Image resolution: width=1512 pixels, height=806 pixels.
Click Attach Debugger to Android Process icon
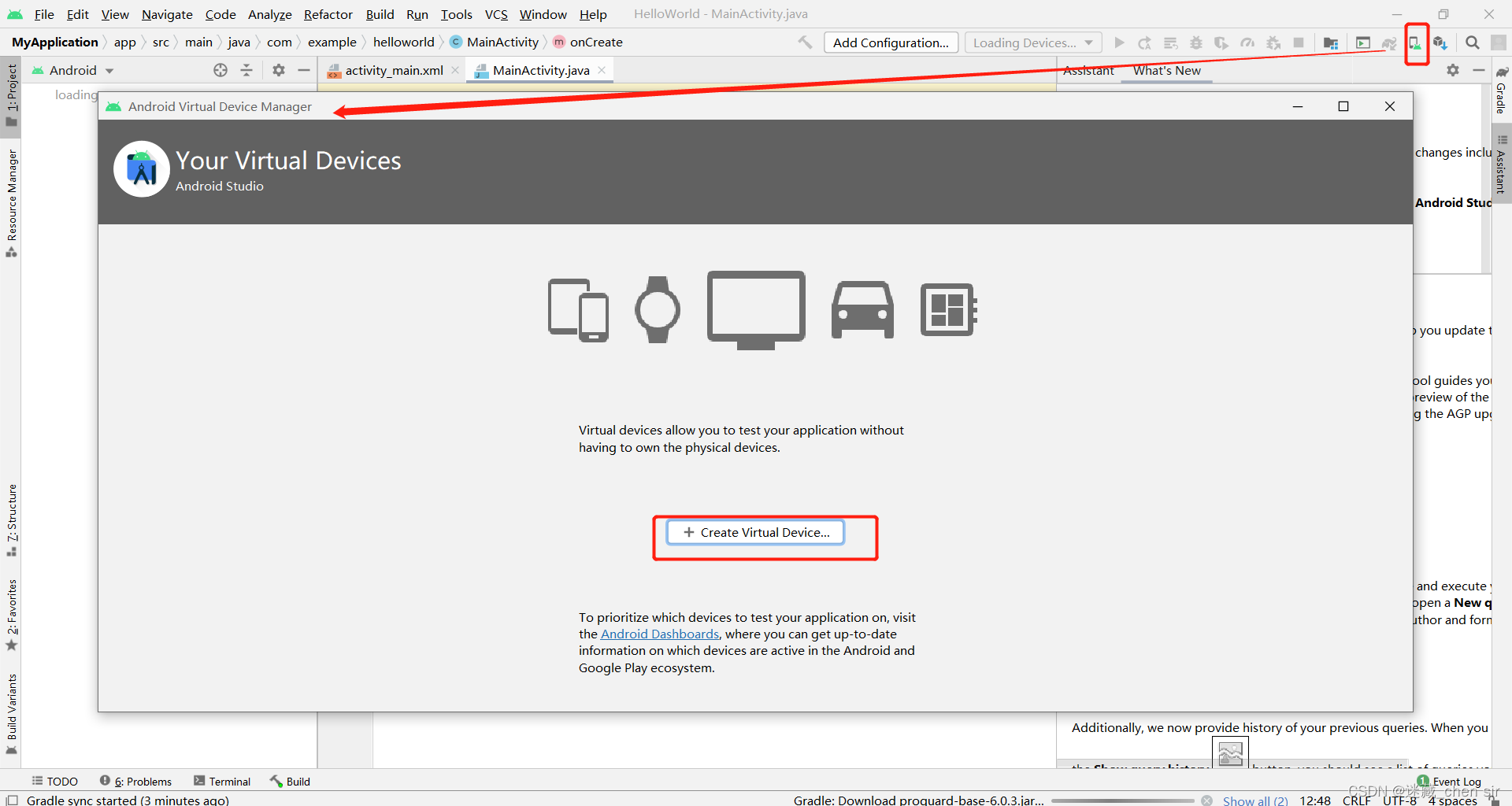1273,43
